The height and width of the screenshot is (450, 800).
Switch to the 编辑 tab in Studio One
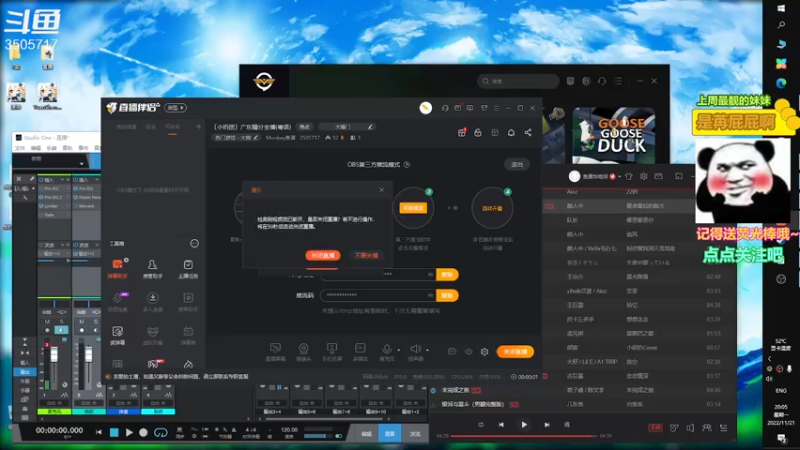(366, 434)
